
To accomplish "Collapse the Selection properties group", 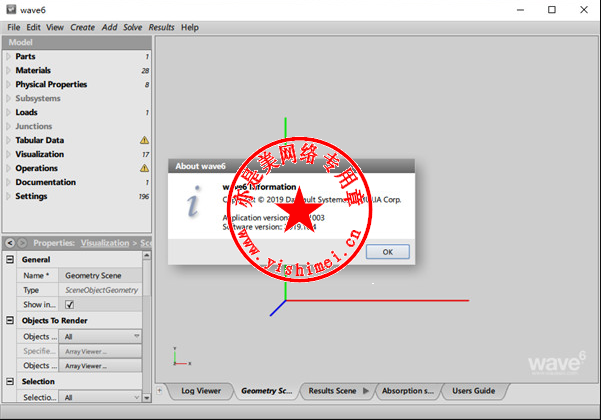I will click(10, 381).
